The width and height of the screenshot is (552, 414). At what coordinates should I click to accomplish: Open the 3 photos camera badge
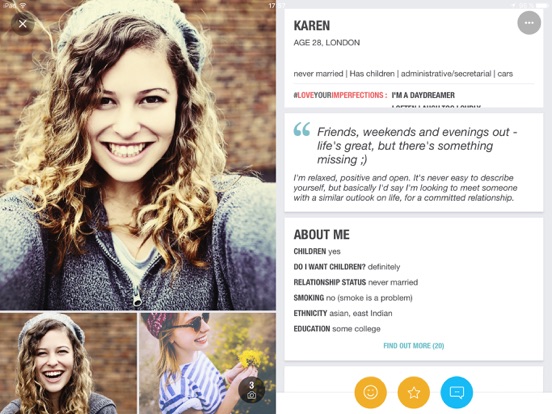(251, 390)
